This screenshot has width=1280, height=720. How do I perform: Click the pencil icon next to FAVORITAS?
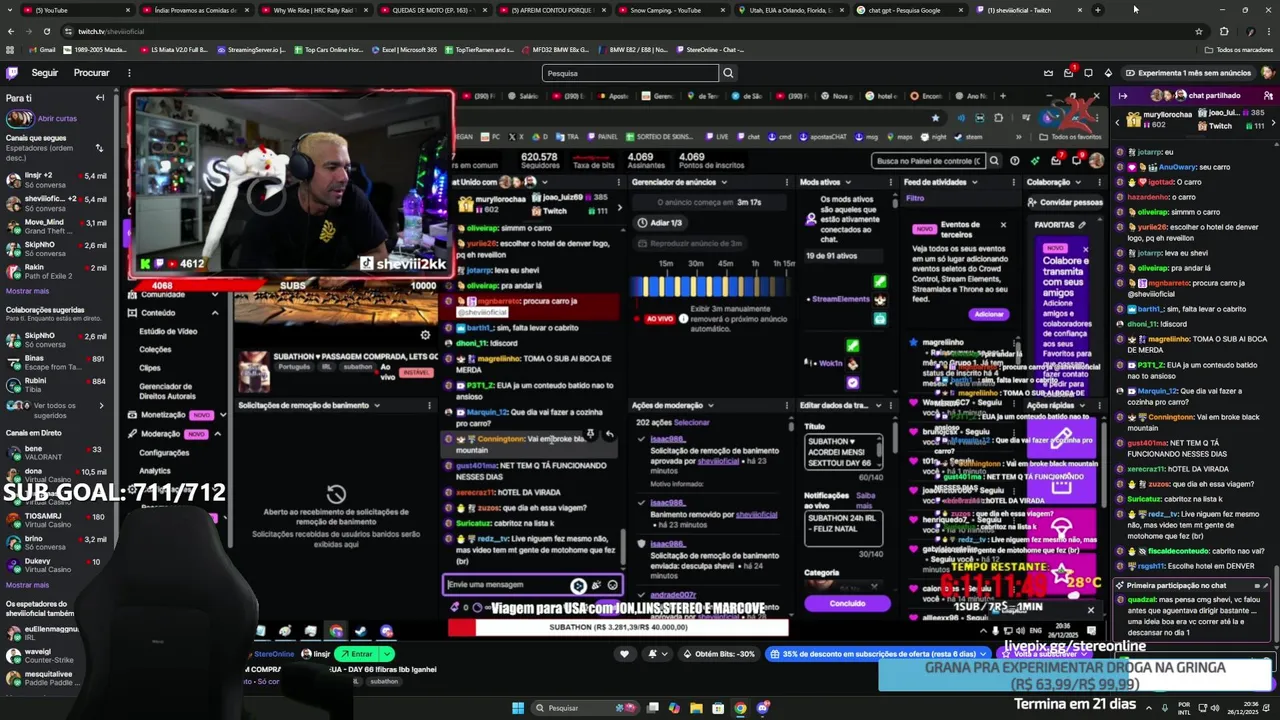coord(1082,225)
